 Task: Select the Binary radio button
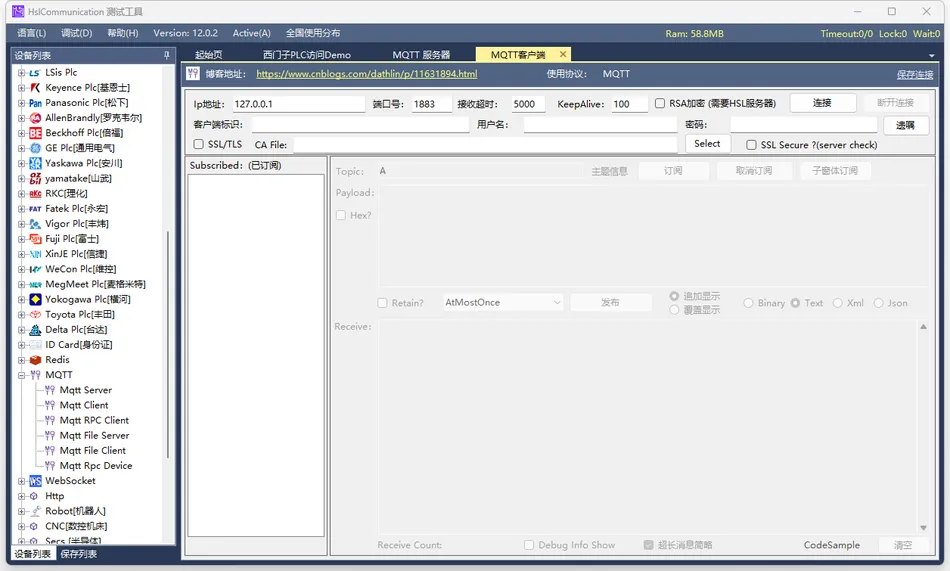click(x=748, y=303)
